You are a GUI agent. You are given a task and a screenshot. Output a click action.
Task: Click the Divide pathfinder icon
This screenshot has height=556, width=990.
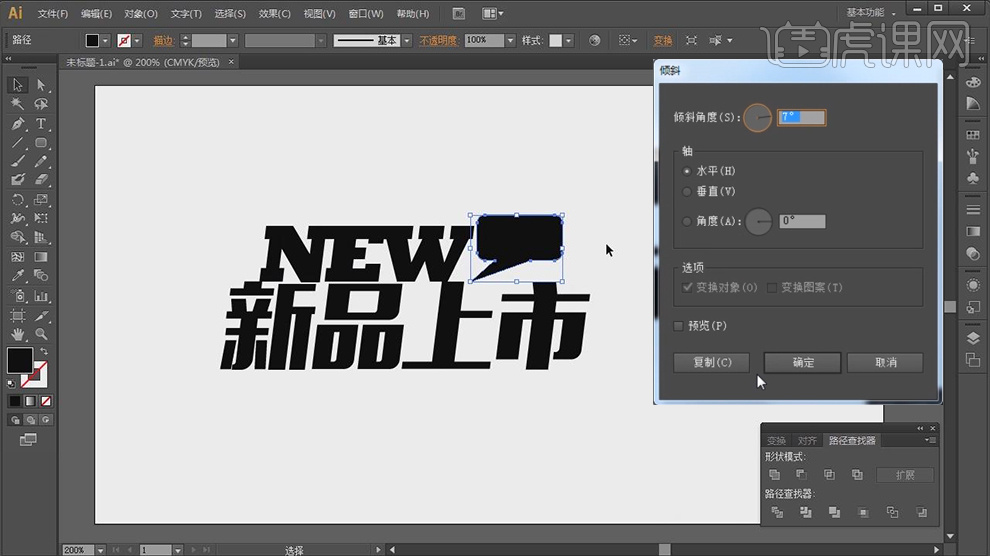pyautogui.click(x=777, y=513)
